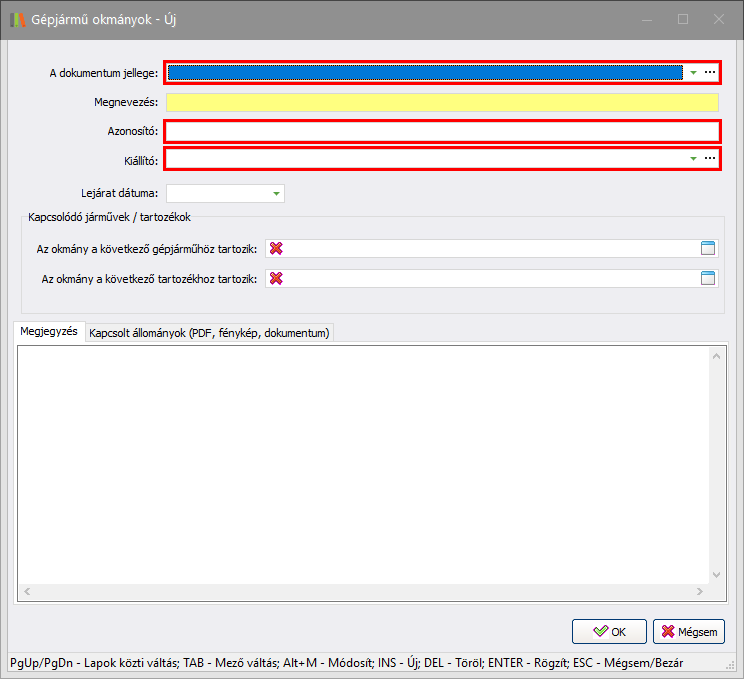Click the application icon in title bar
This screenshot has width=744, height=679.
pyautogui.click(x=18, y=19)
